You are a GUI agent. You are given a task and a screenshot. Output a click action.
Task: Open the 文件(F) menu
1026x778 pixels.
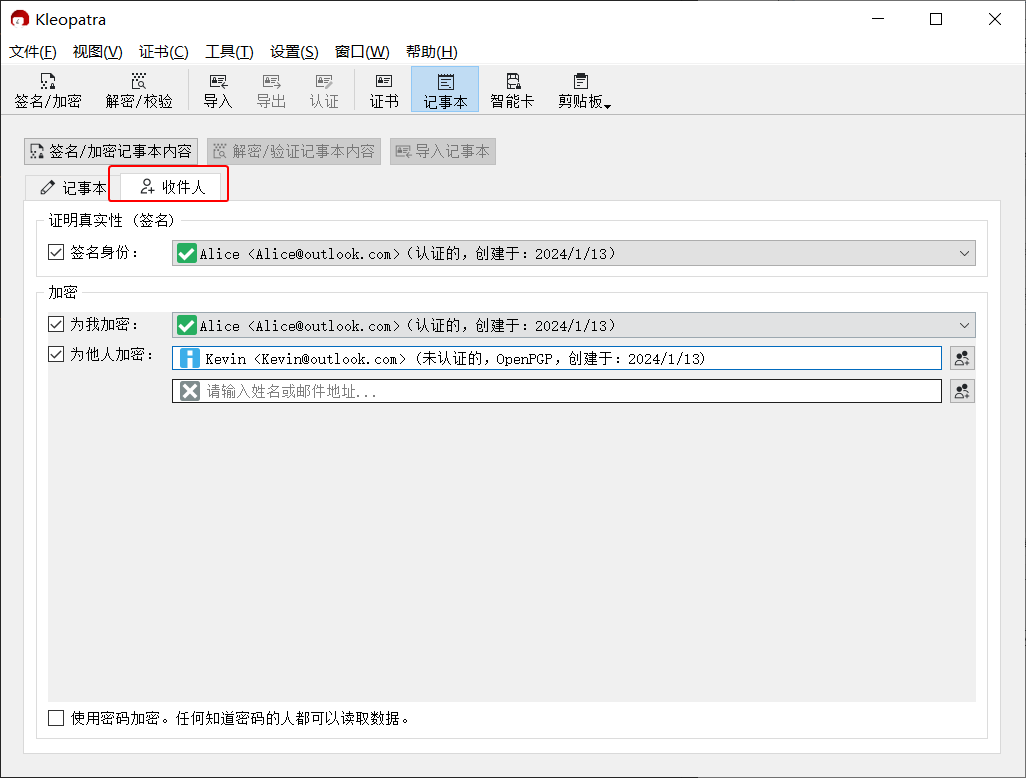(x=33, y=52)
